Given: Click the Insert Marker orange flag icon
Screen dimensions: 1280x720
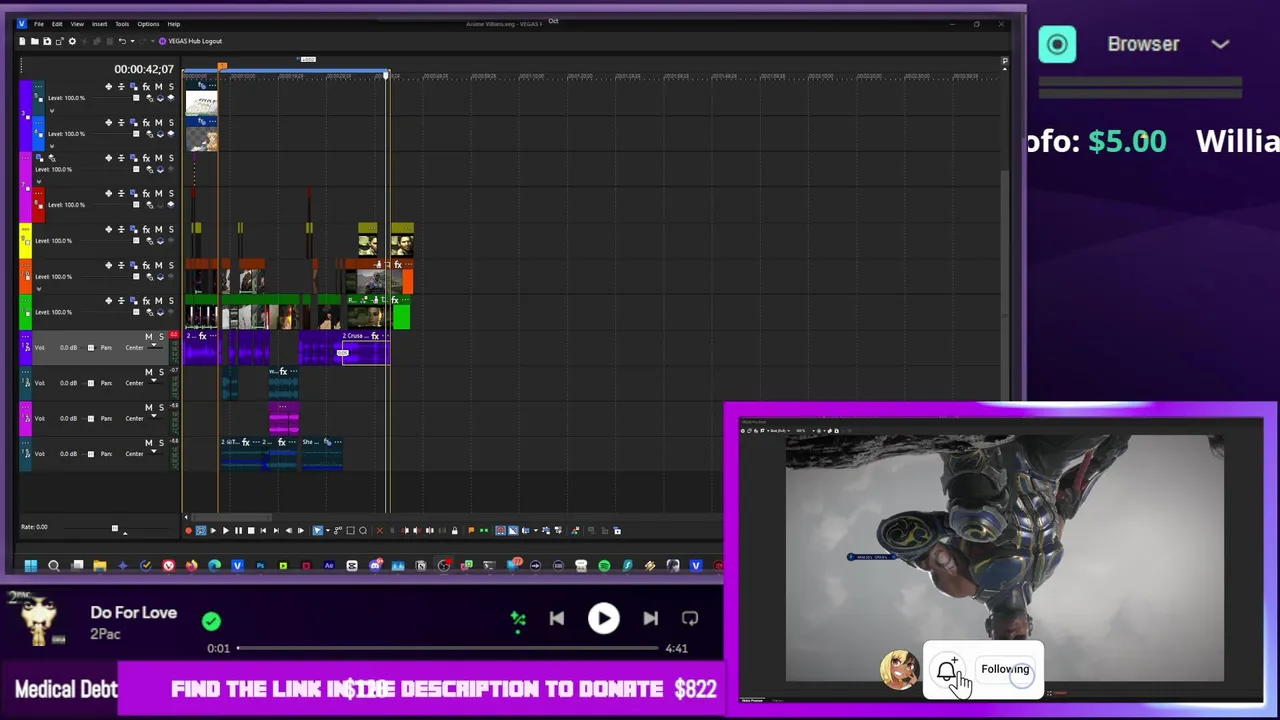Looking at the screenshot, I should coord(471,530).
